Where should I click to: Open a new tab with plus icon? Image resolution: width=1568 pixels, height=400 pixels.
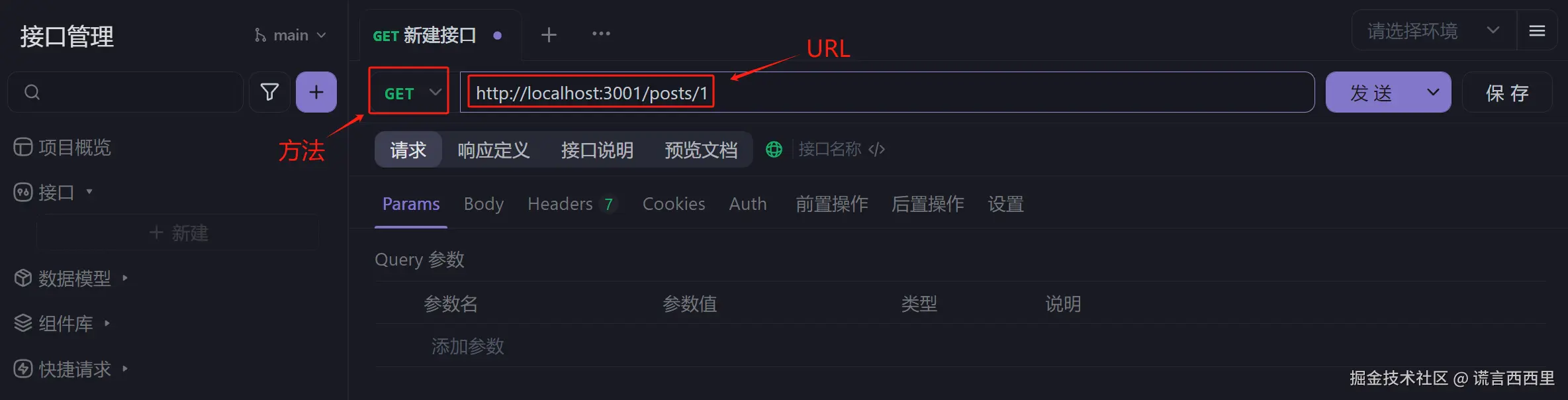click(549, 35)
